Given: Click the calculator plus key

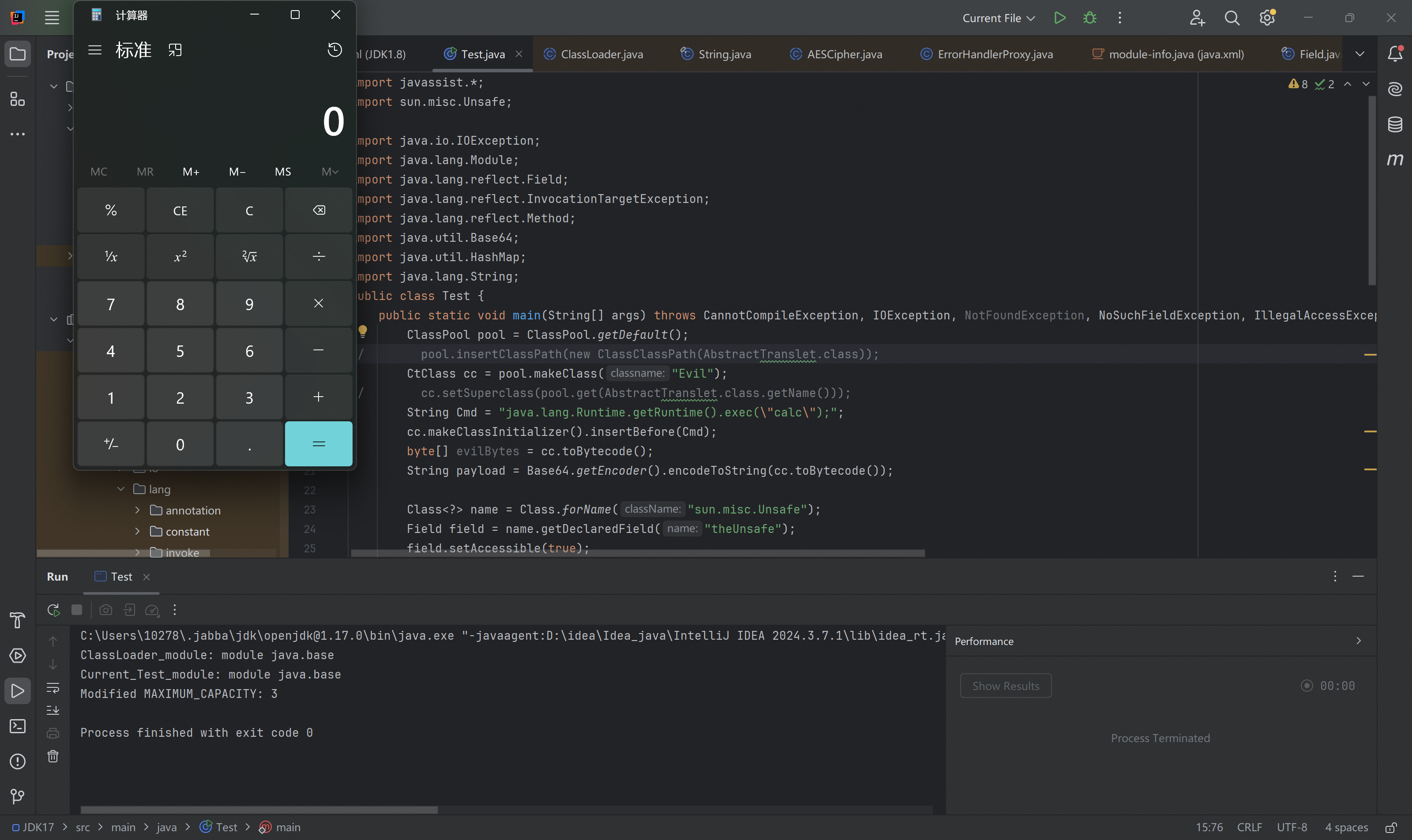Looking at the screenshot, I should 319,397.
